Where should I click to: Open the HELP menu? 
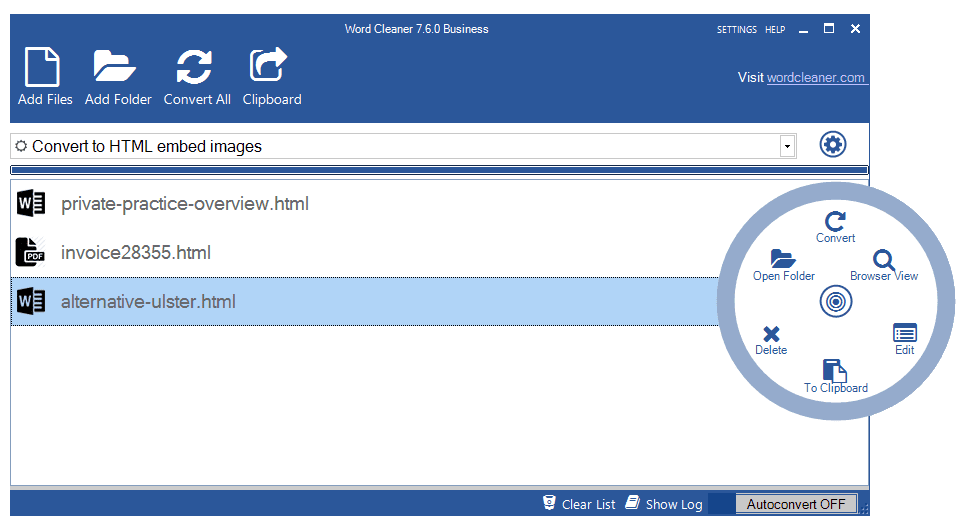775,29
